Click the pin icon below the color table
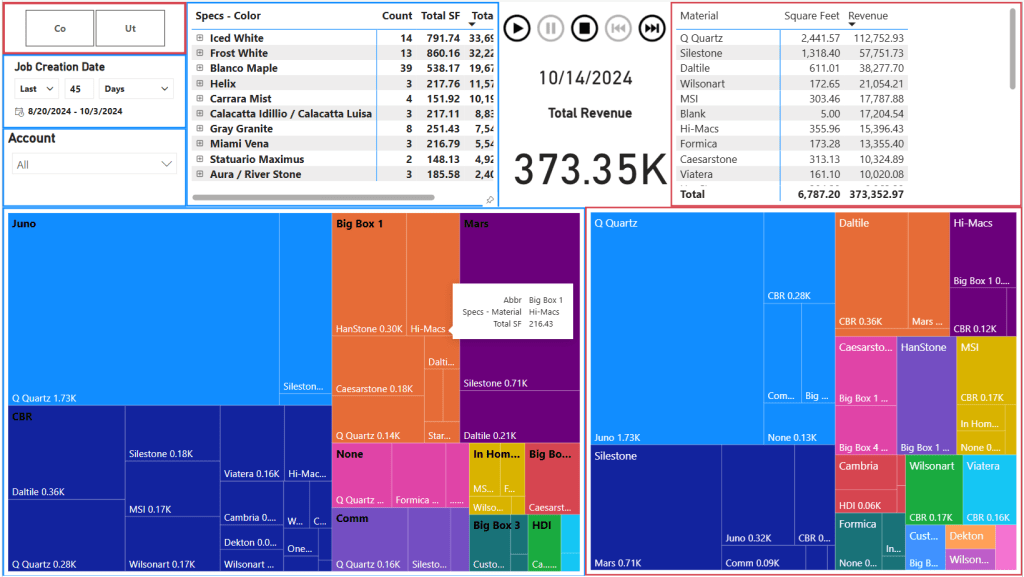 490,200
